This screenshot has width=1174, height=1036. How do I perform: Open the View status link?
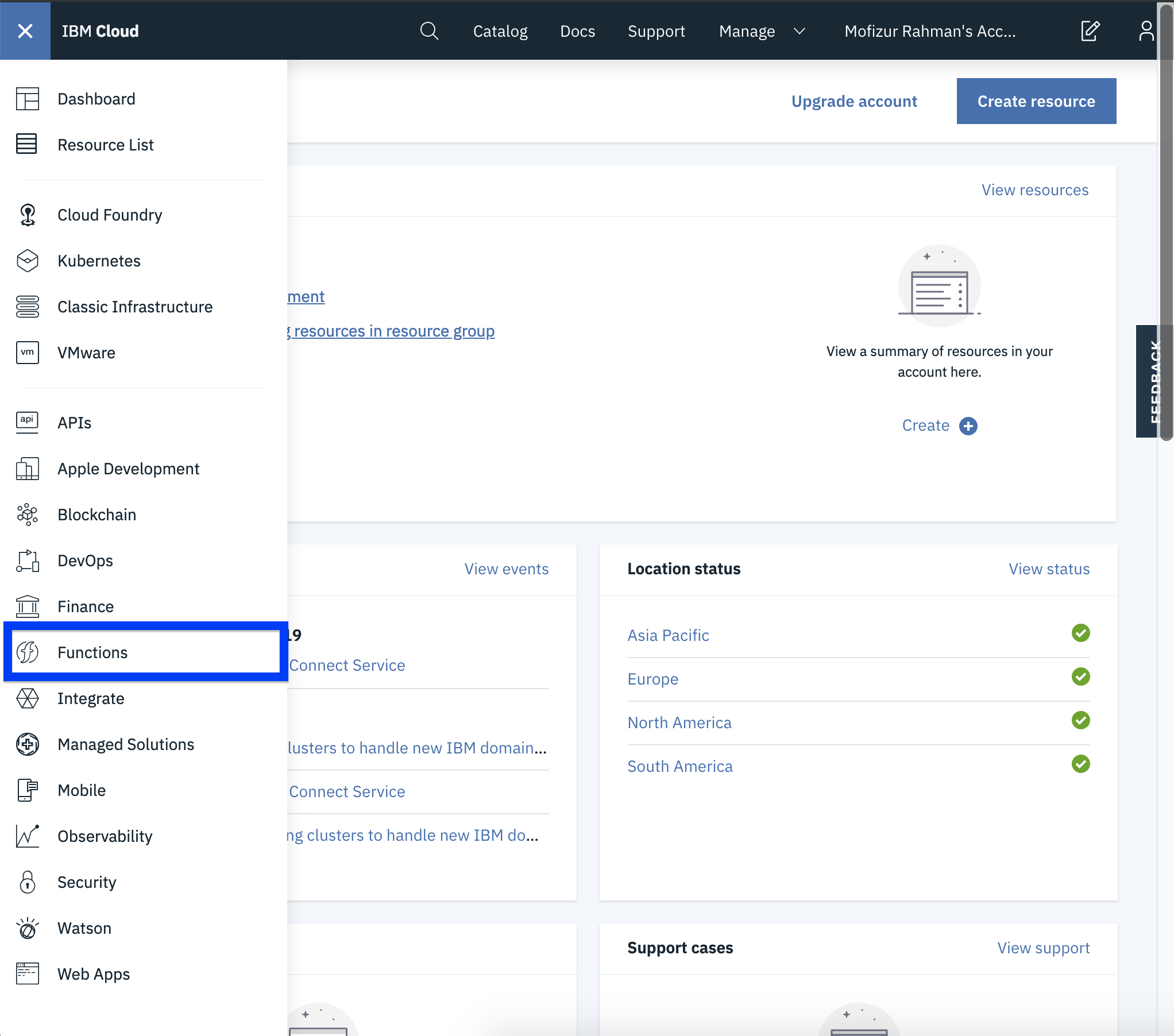point(1049,569)
